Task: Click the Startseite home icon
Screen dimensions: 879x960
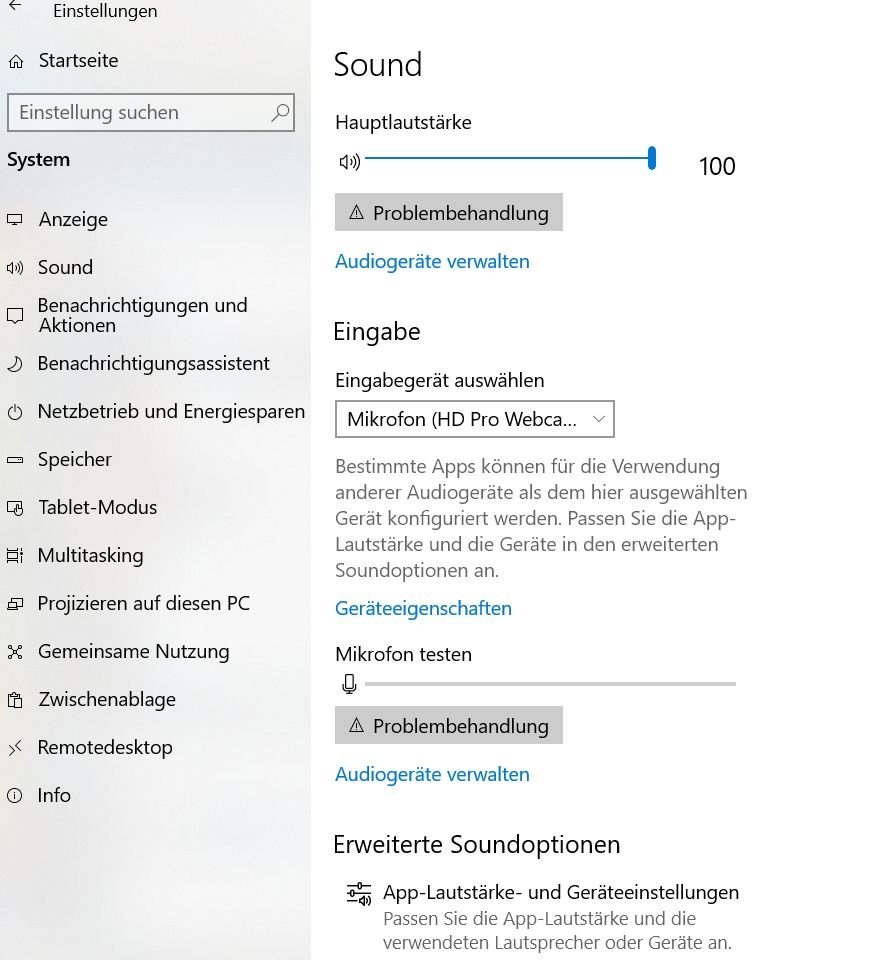Action: coord(15,62)
